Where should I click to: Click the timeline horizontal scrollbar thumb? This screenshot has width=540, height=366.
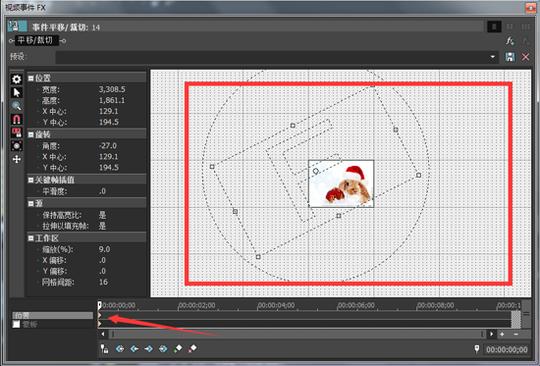click(x=297, y=334)
